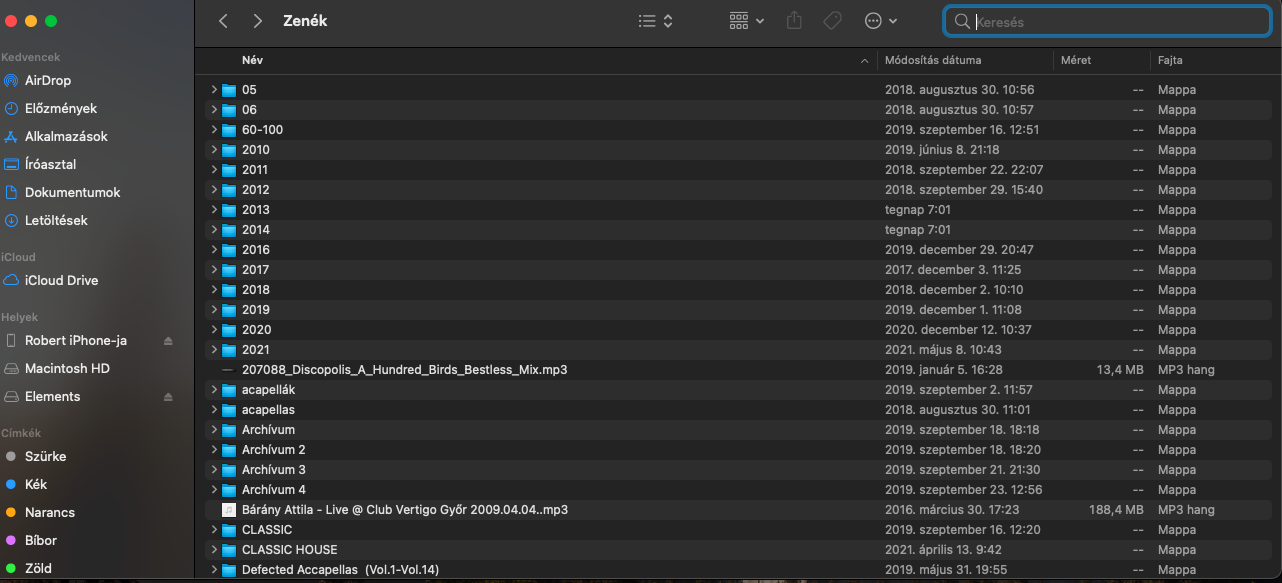
Task: Select the Archívum folder icon
Action: 229,430
